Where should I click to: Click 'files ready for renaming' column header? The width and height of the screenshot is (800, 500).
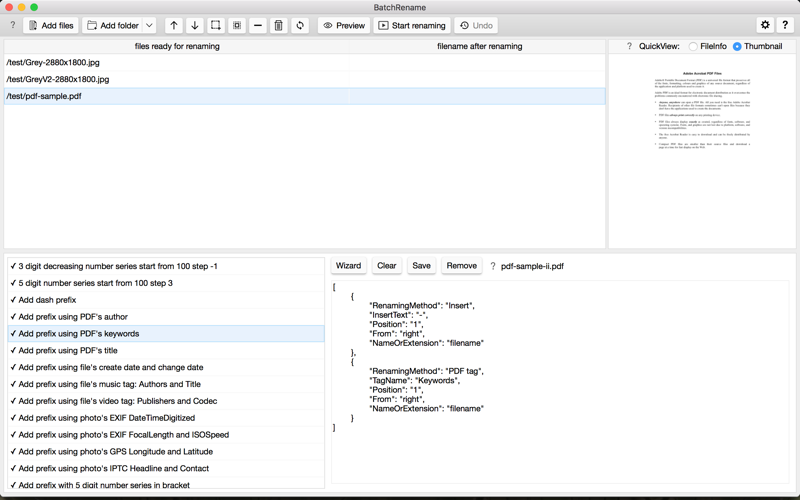(x=177, y=46)
